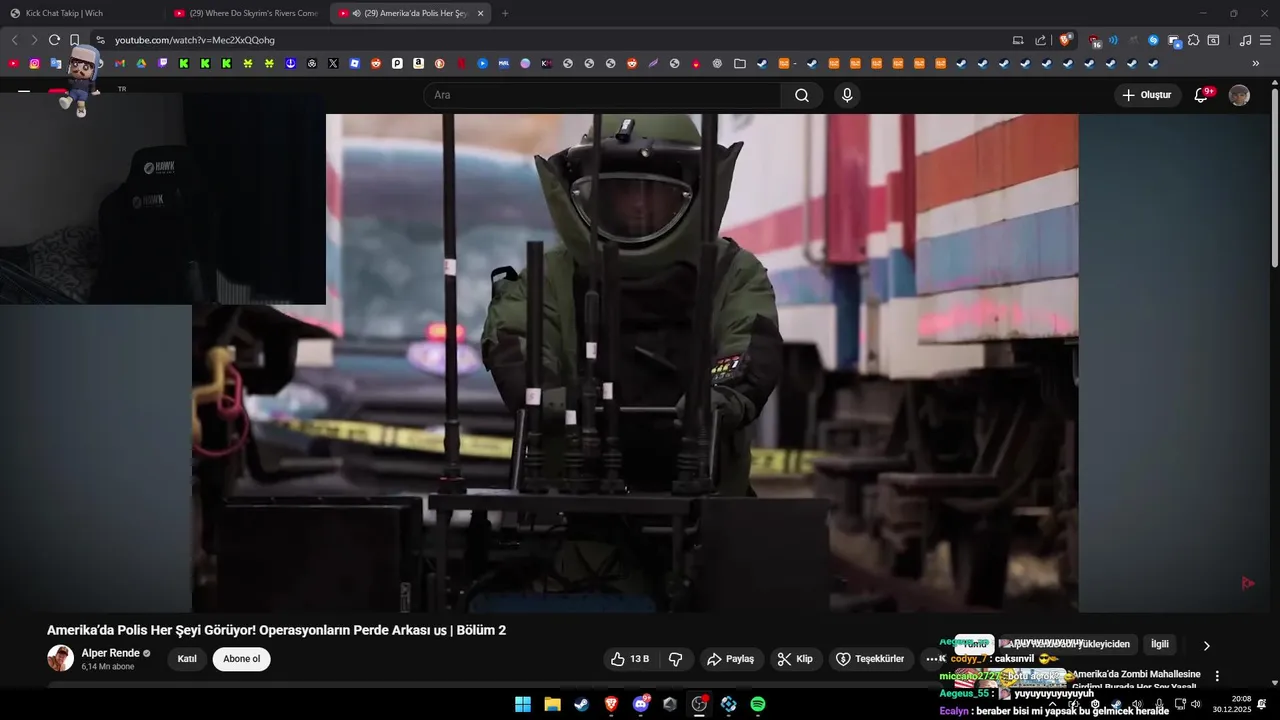
Task: Open the Windows Start menu
Action: [x=523, y=704]
